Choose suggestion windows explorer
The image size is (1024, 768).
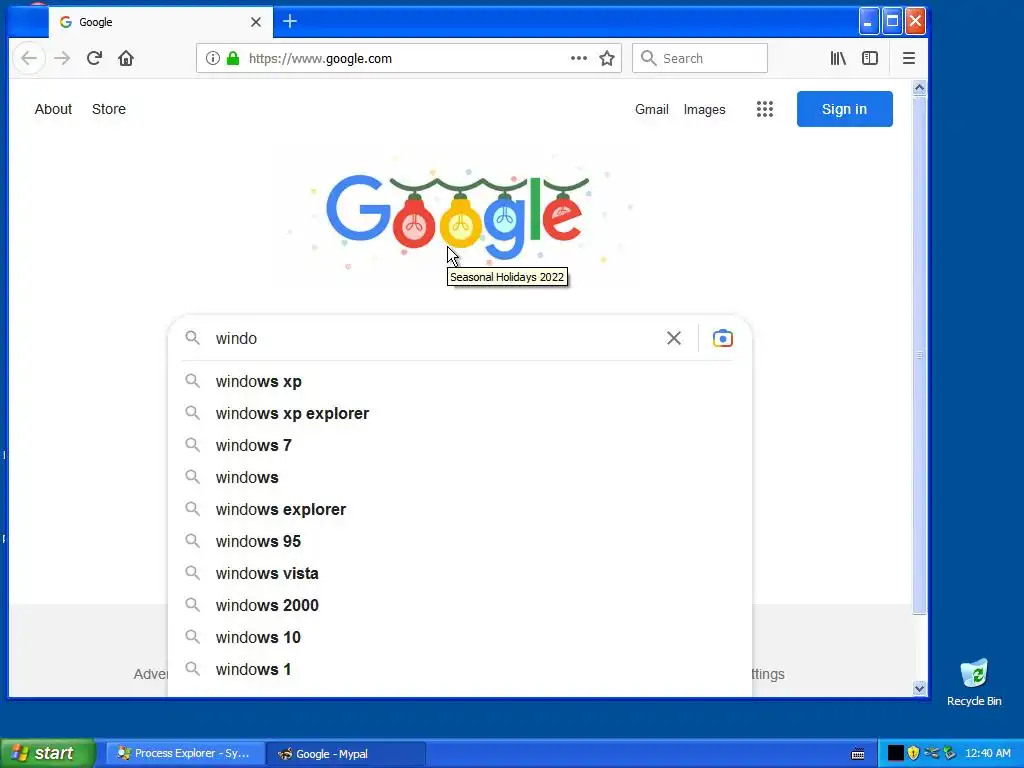459,509
